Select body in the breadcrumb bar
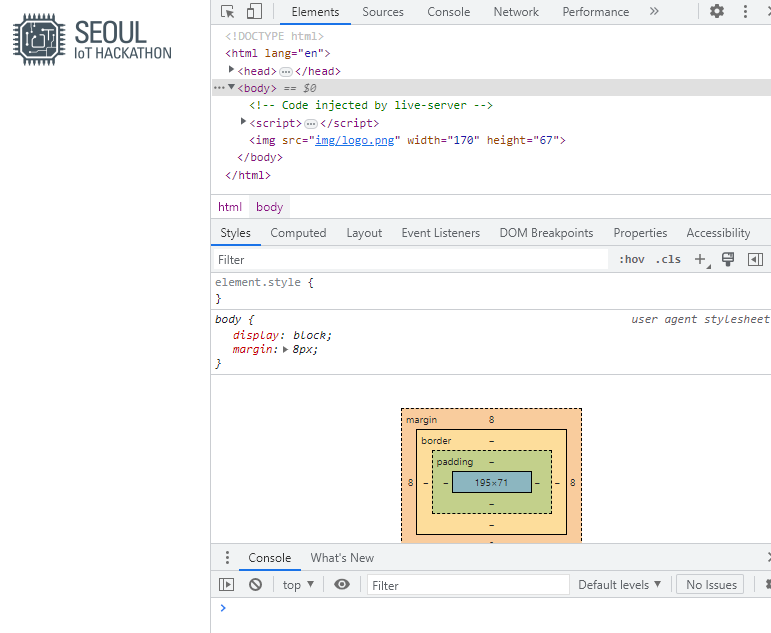This screenshot has height=633, width=771. tap(269, 207)
